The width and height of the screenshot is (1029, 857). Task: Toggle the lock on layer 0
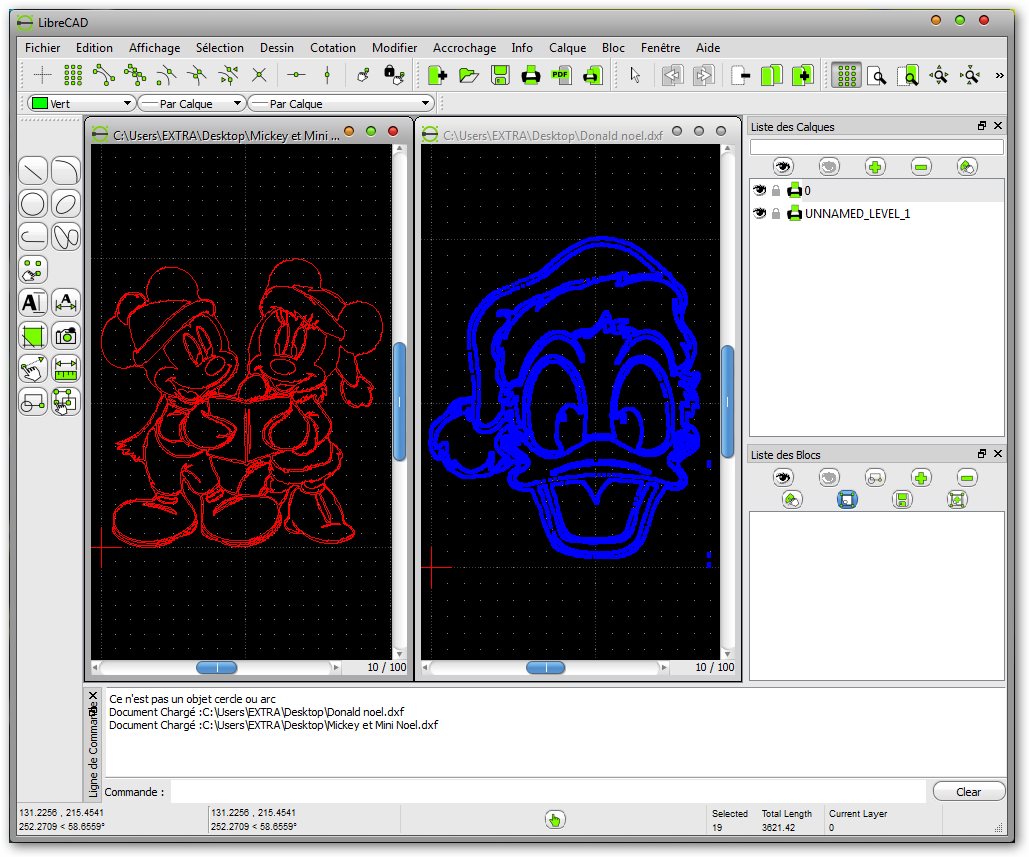pyautogui.click(x=776, y=190)
